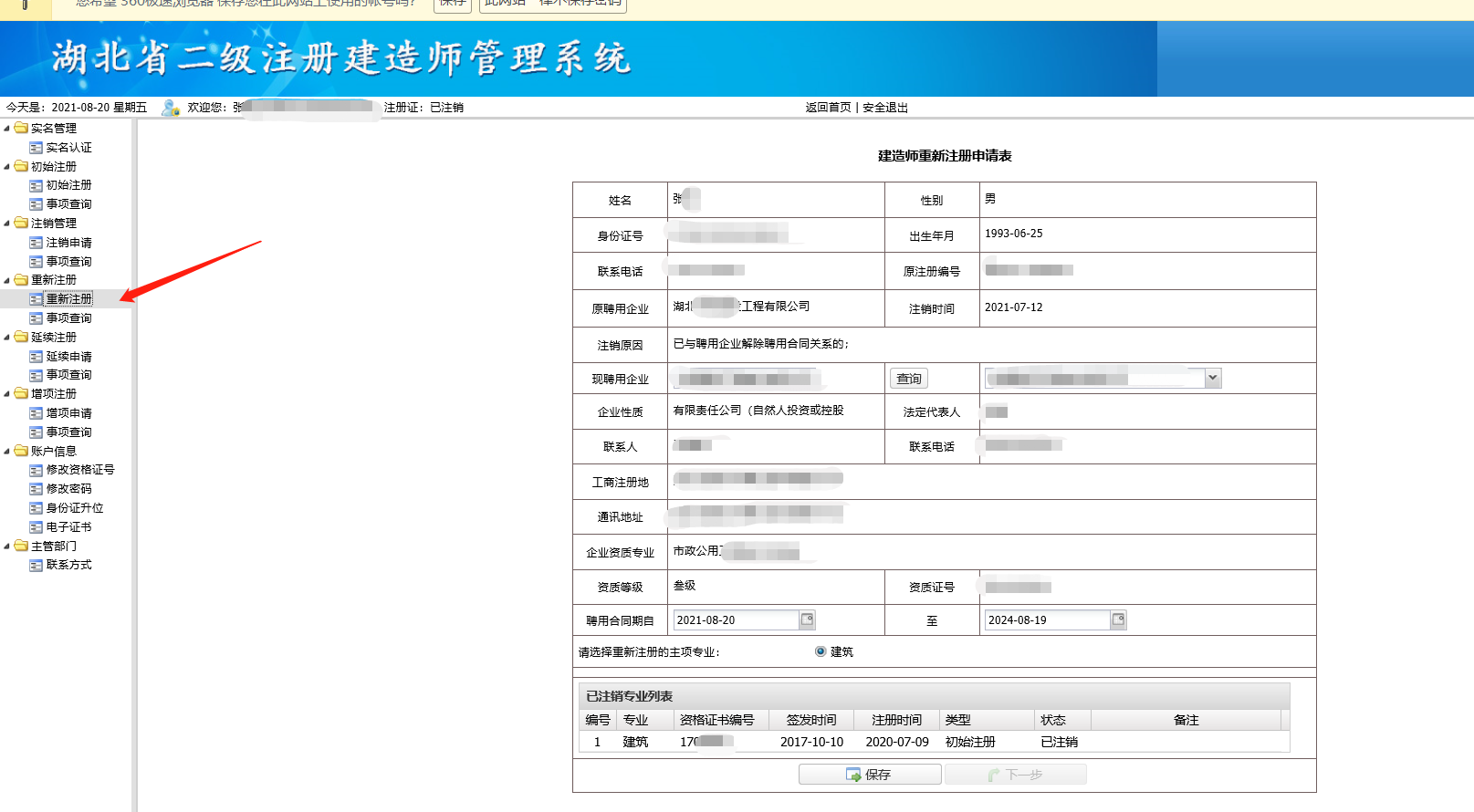The image size is (1474, 812).
Task: Collapse the 账户信息 tree node
Action: click(x=7, y=452)
